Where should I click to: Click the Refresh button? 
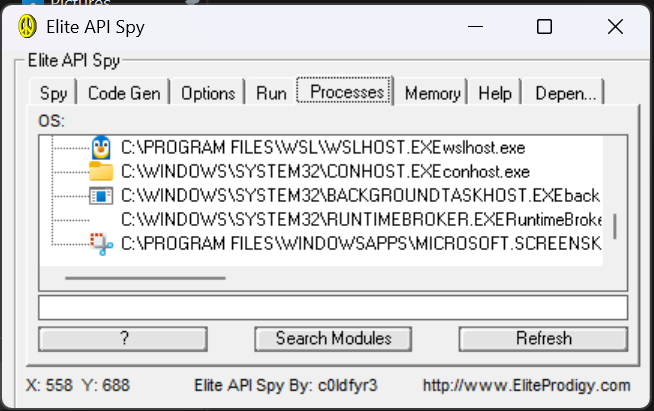[543, 339]
